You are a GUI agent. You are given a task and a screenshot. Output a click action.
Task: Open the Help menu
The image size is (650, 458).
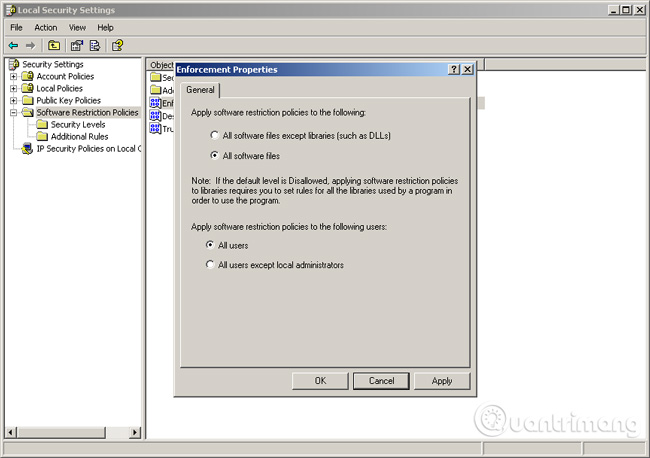click(105, 27)
